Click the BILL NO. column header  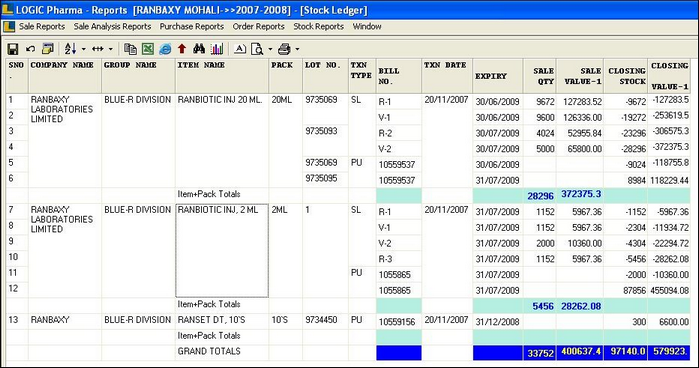click(399, 75)
